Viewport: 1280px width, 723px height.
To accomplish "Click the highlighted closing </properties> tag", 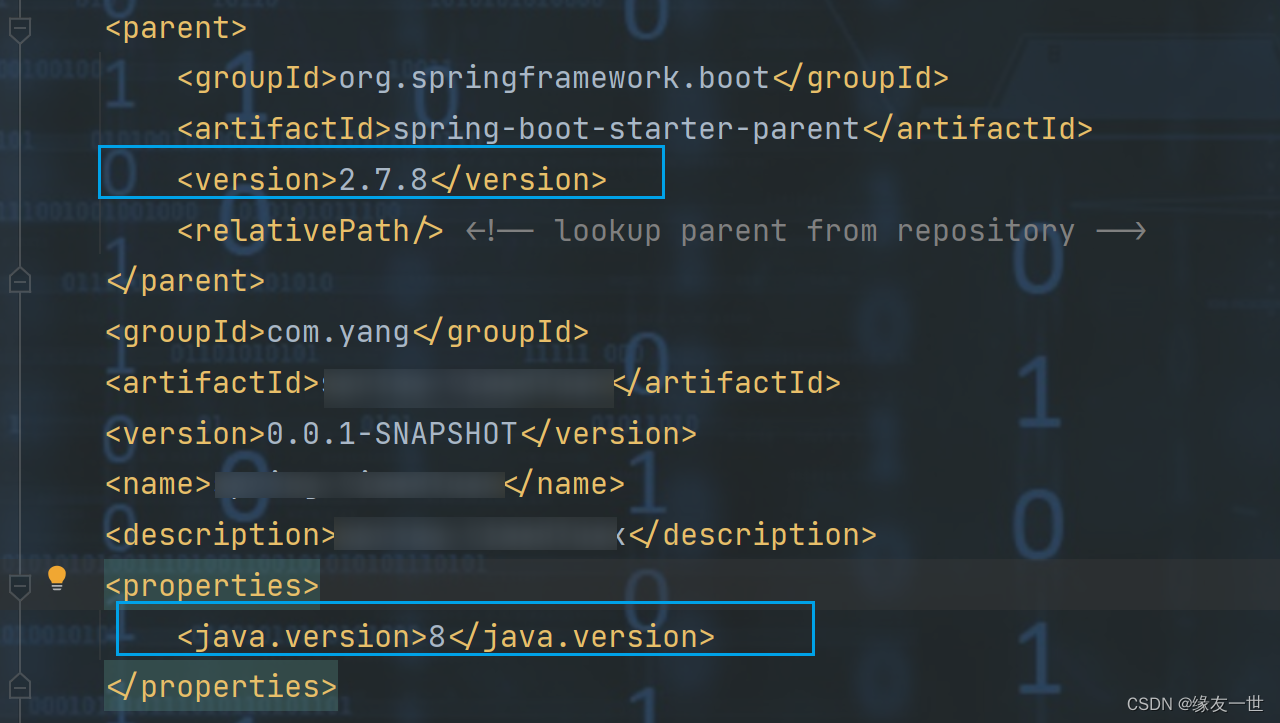I will [x=221, y=687].
